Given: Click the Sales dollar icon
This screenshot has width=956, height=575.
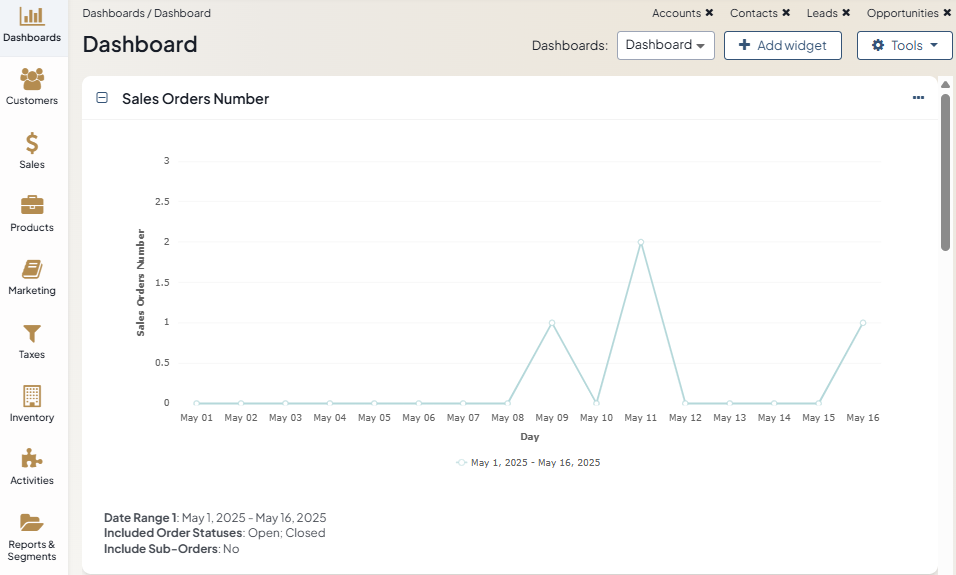Looking at the screenshot, I should (32, 143).
